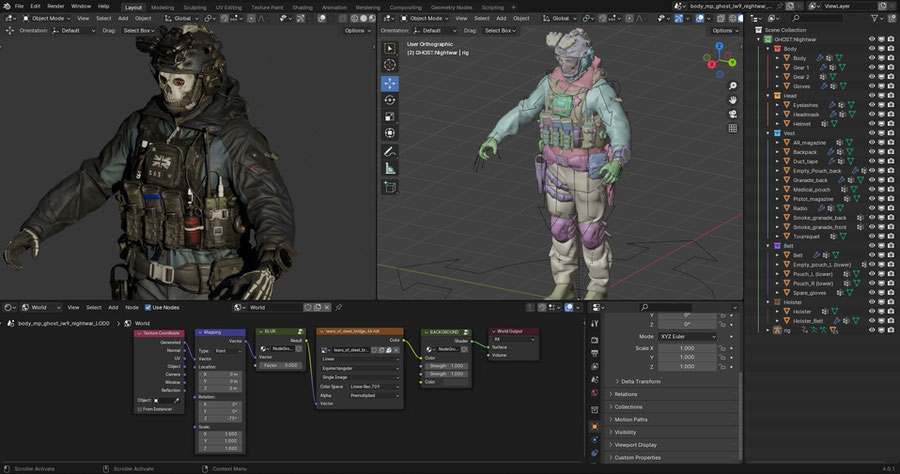Screen dimensions: 900x474
Task: Select the Transform tool in viewport toolbar
Action: 390,133
